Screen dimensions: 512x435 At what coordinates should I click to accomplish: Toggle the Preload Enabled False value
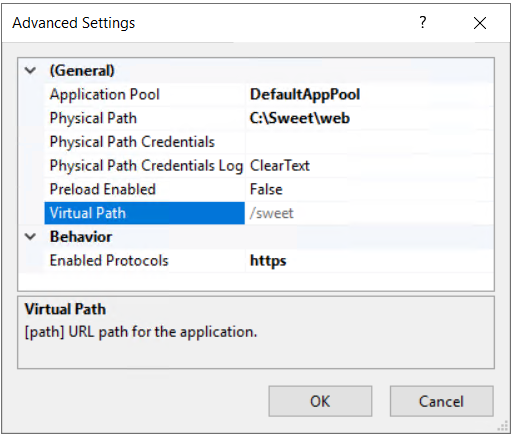(x=369, y=189)
